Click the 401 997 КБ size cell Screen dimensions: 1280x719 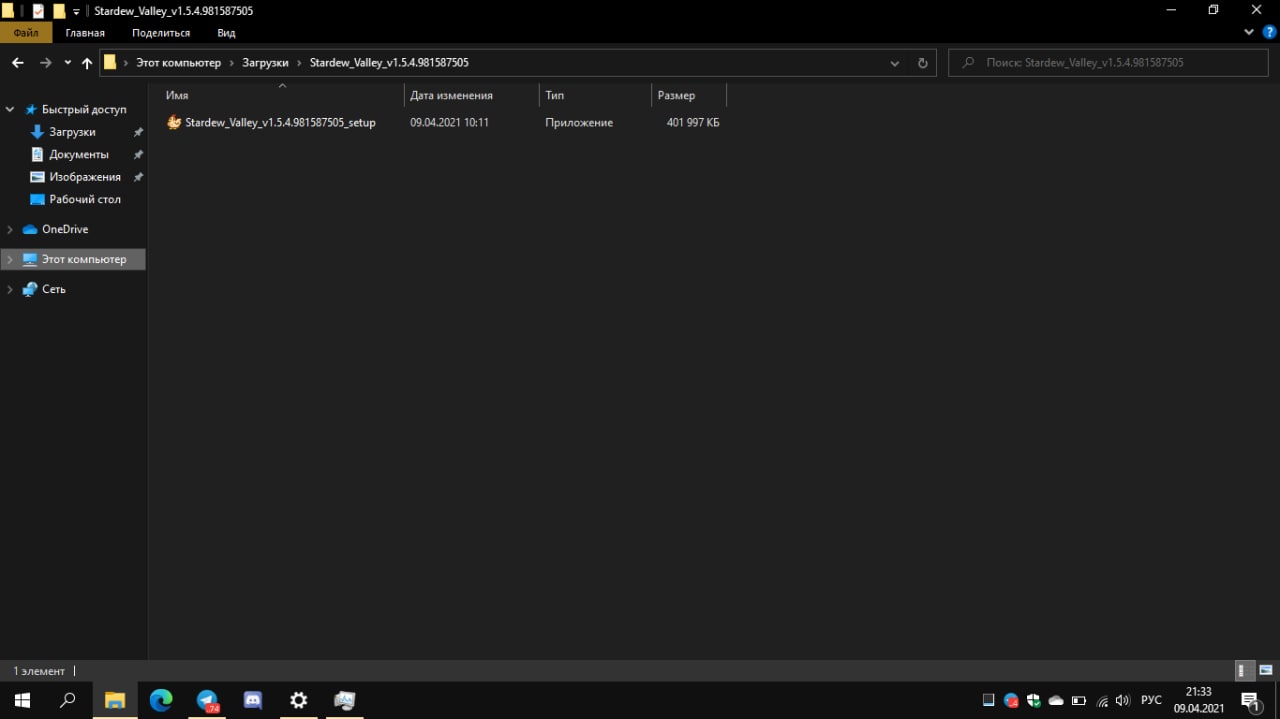[693, 123]
